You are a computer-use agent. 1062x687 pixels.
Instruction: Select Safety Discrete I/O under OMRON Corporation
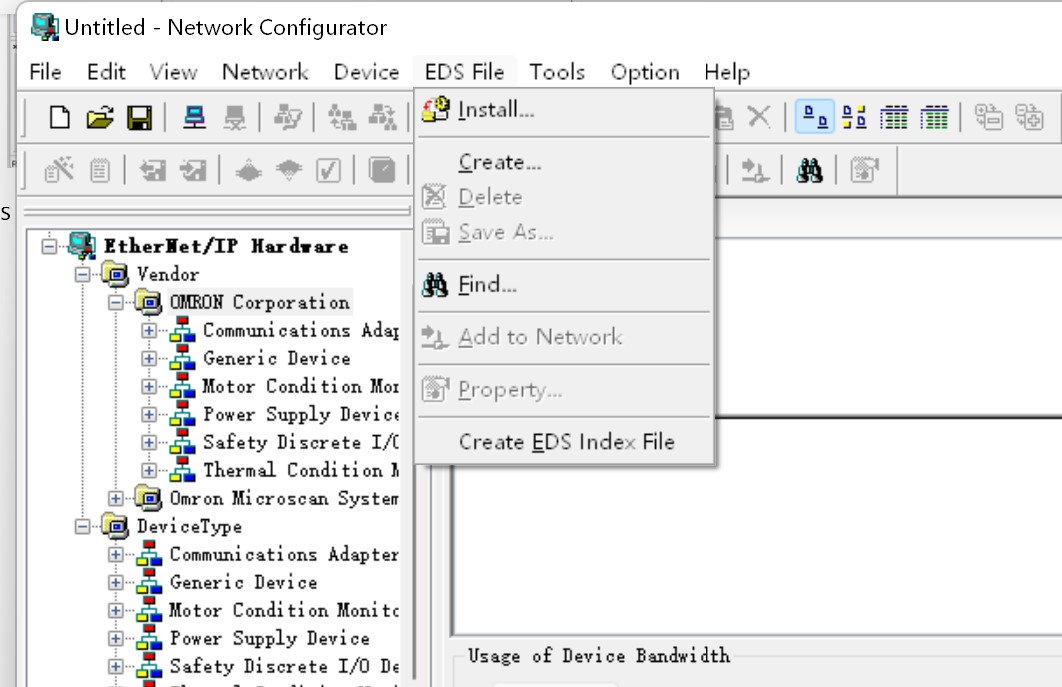(x=300, y=442)
